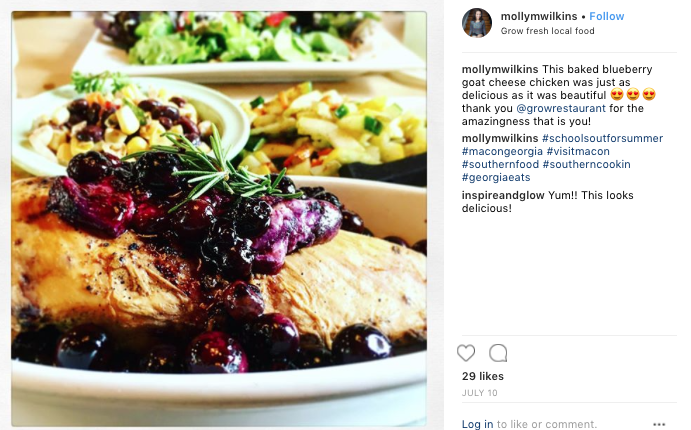Open the #southernfood hashtag
Screen dimensions: 691x430
coord(500,164)
